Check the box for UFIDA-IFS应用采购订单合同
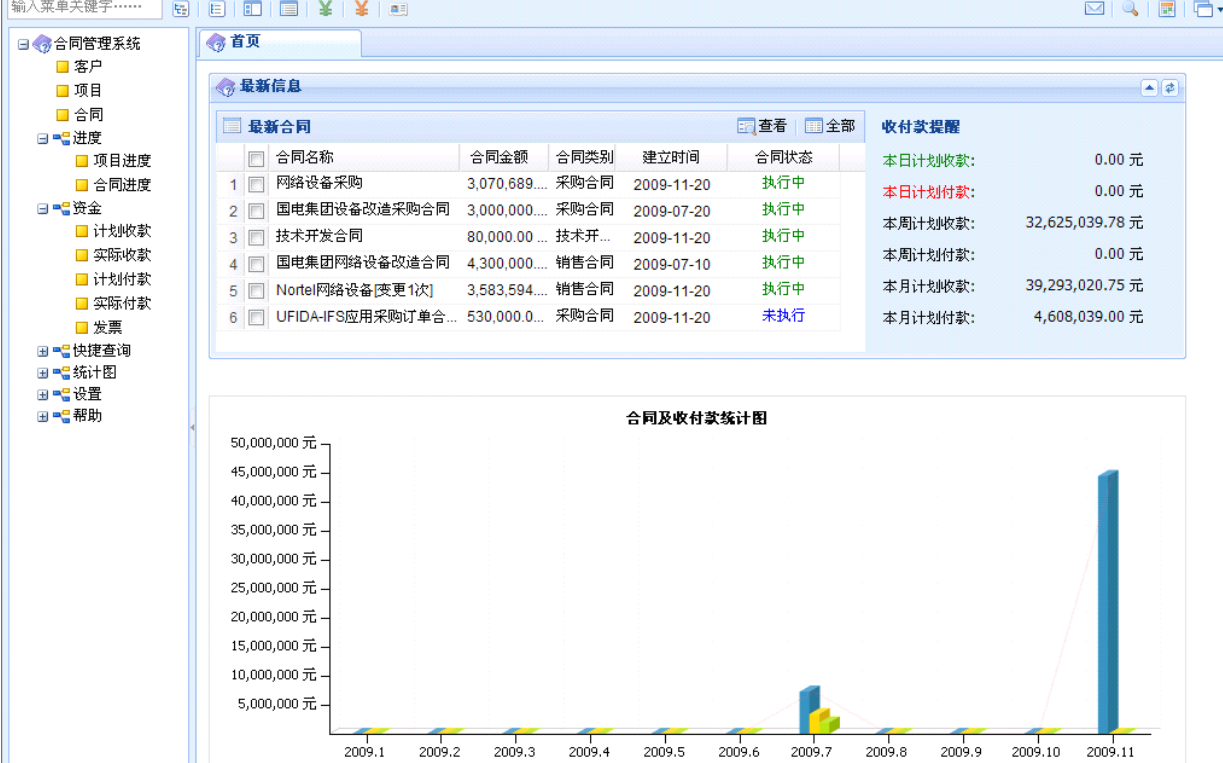This screenshot has width=1223, height=763. point(256,318)
